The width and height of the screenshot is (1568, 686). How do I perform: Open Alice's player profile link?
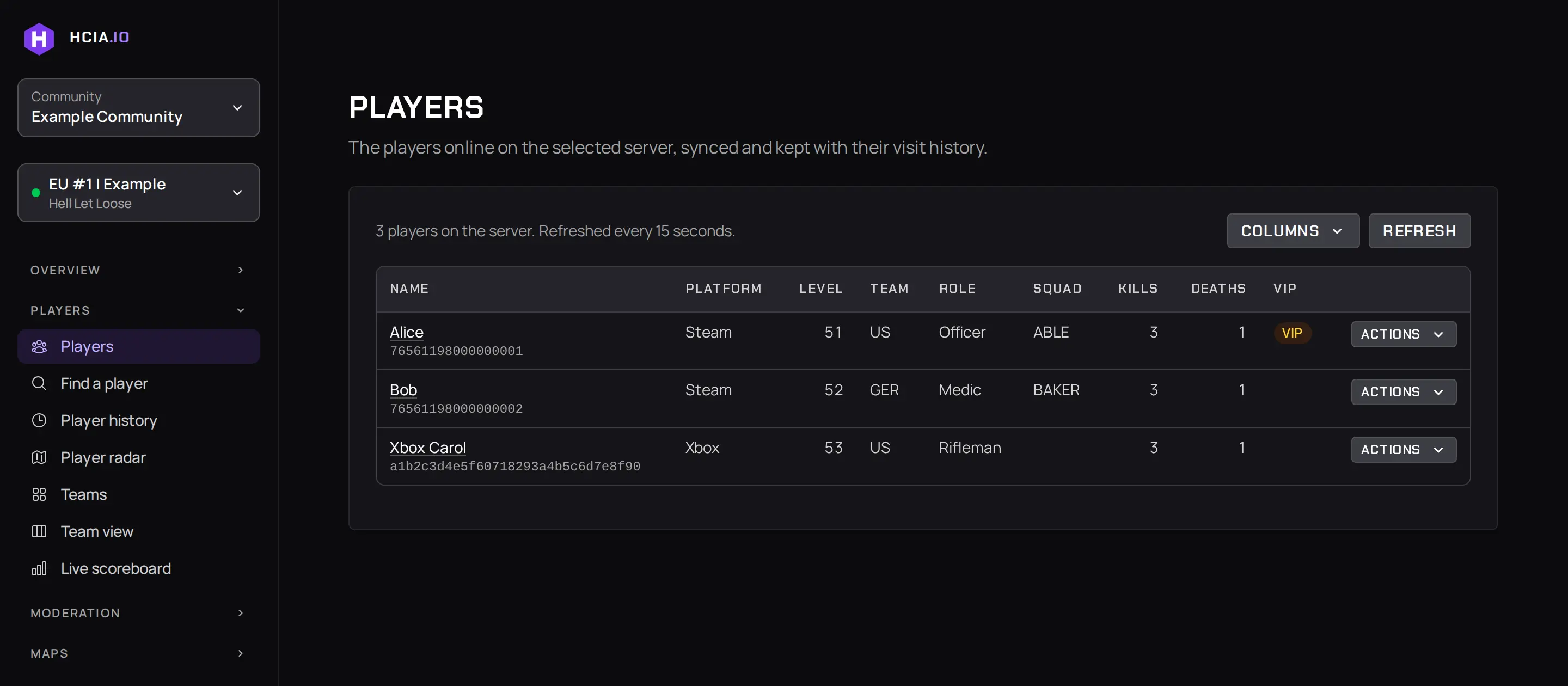coord(407,332)
